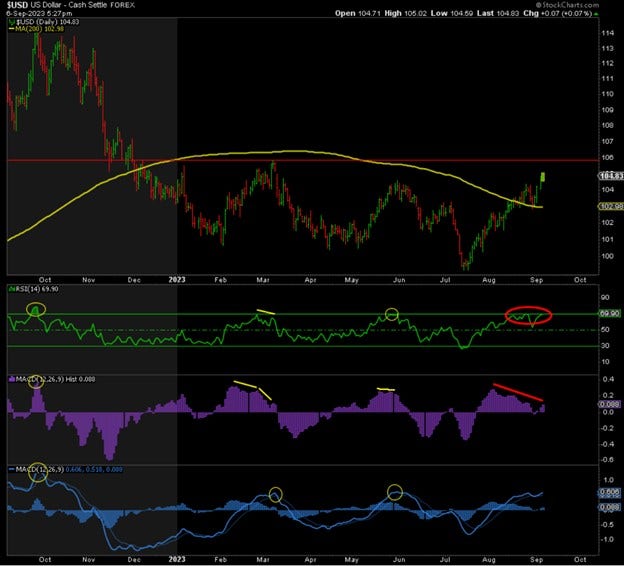The image size is (624, 566).
Task: Click the 'Last 104.83' value
Action: 498,13
